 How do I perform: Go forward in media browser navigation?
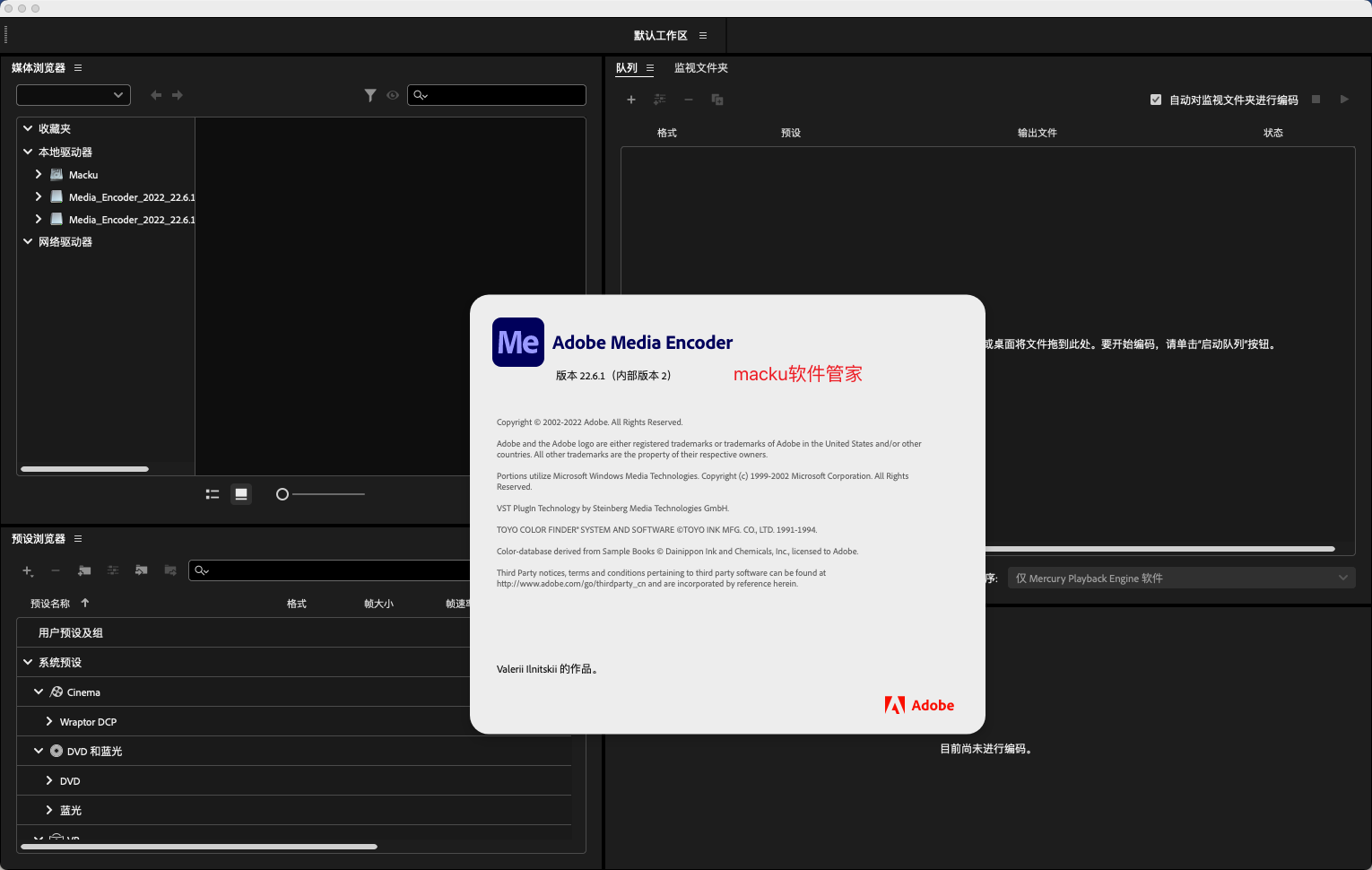178,95
